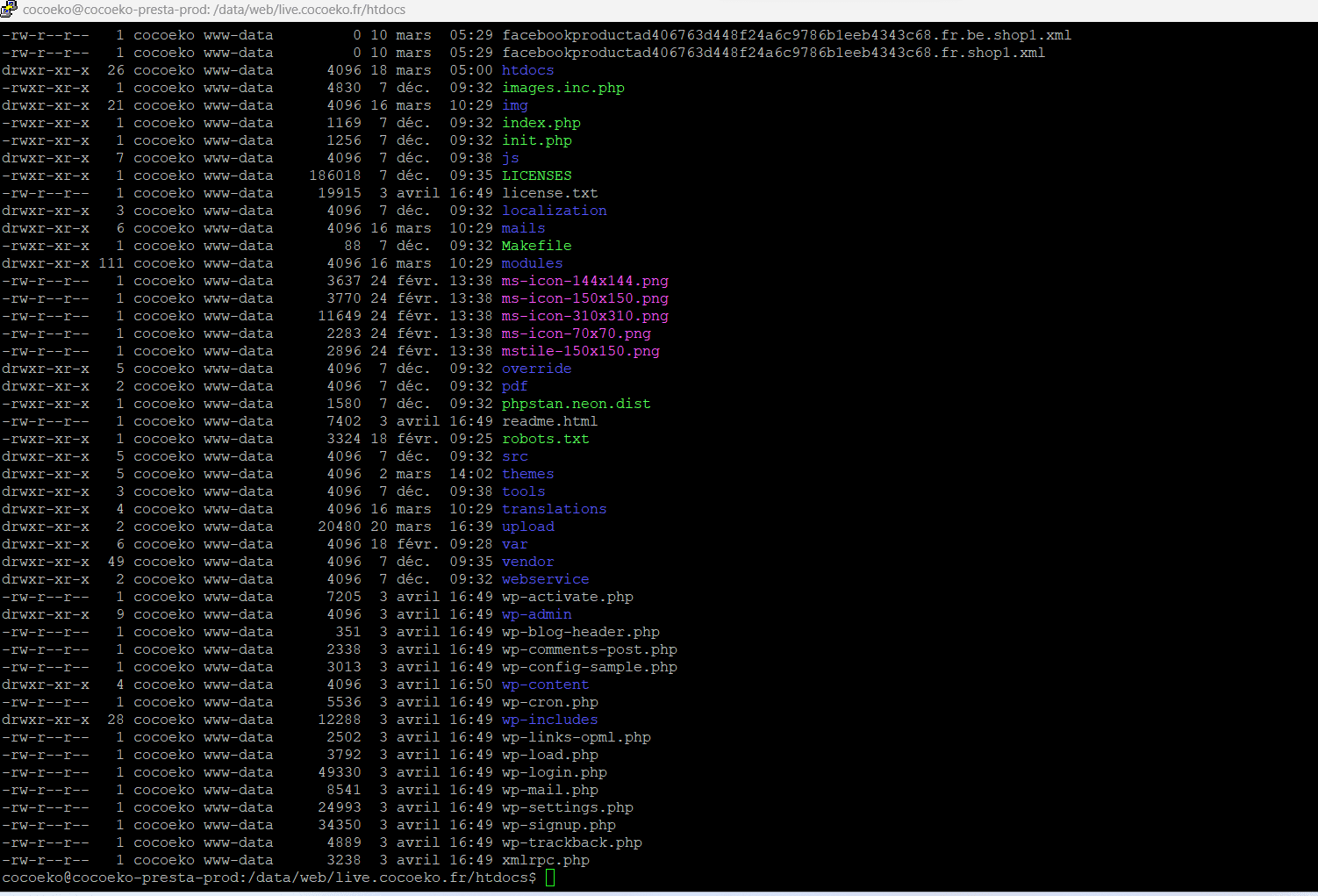1318x896 pixels.
Task: Click the xmlrpc.php filename
Action: [x=545, y=860]
